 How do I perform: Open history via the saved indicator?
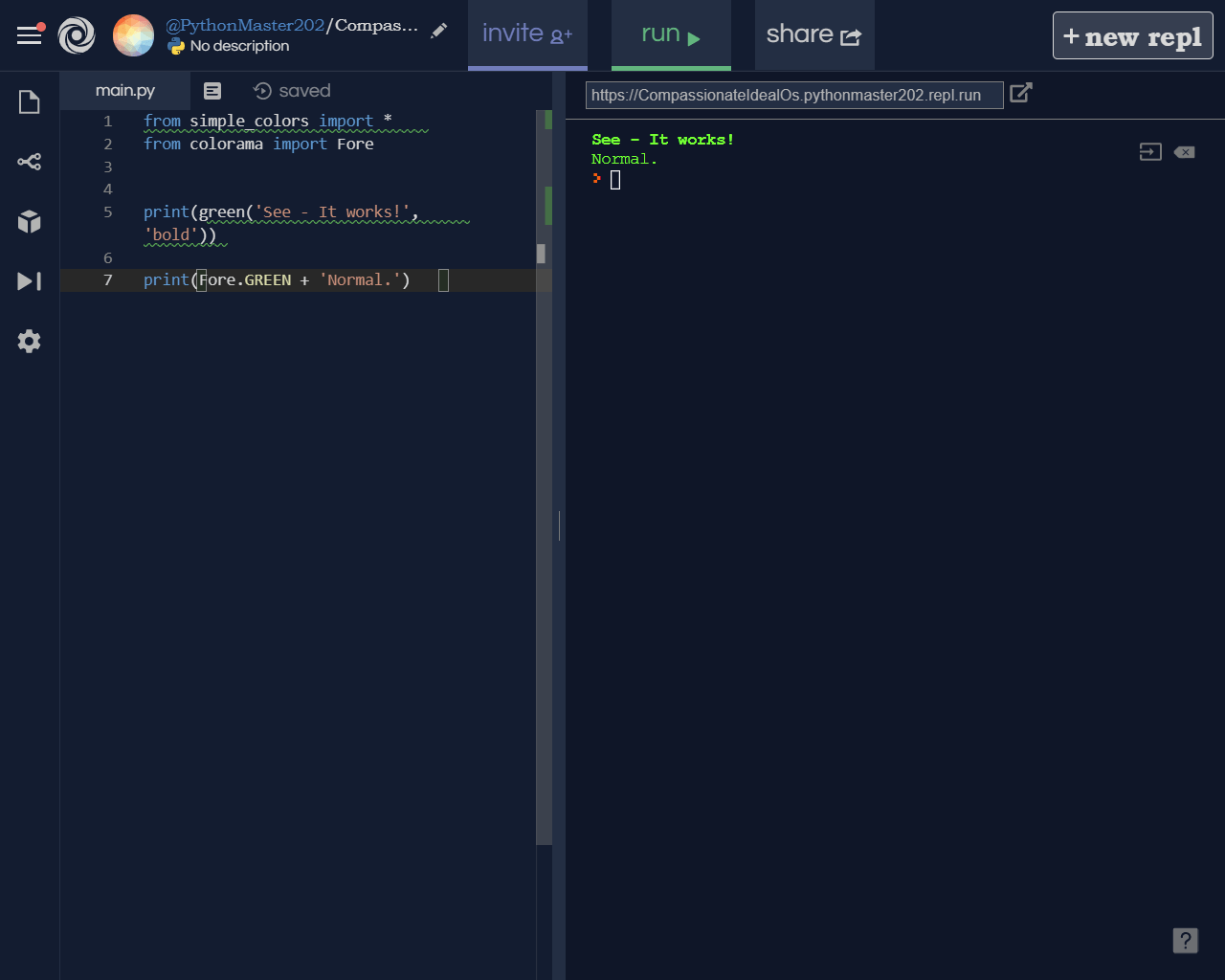click(292, 91)
